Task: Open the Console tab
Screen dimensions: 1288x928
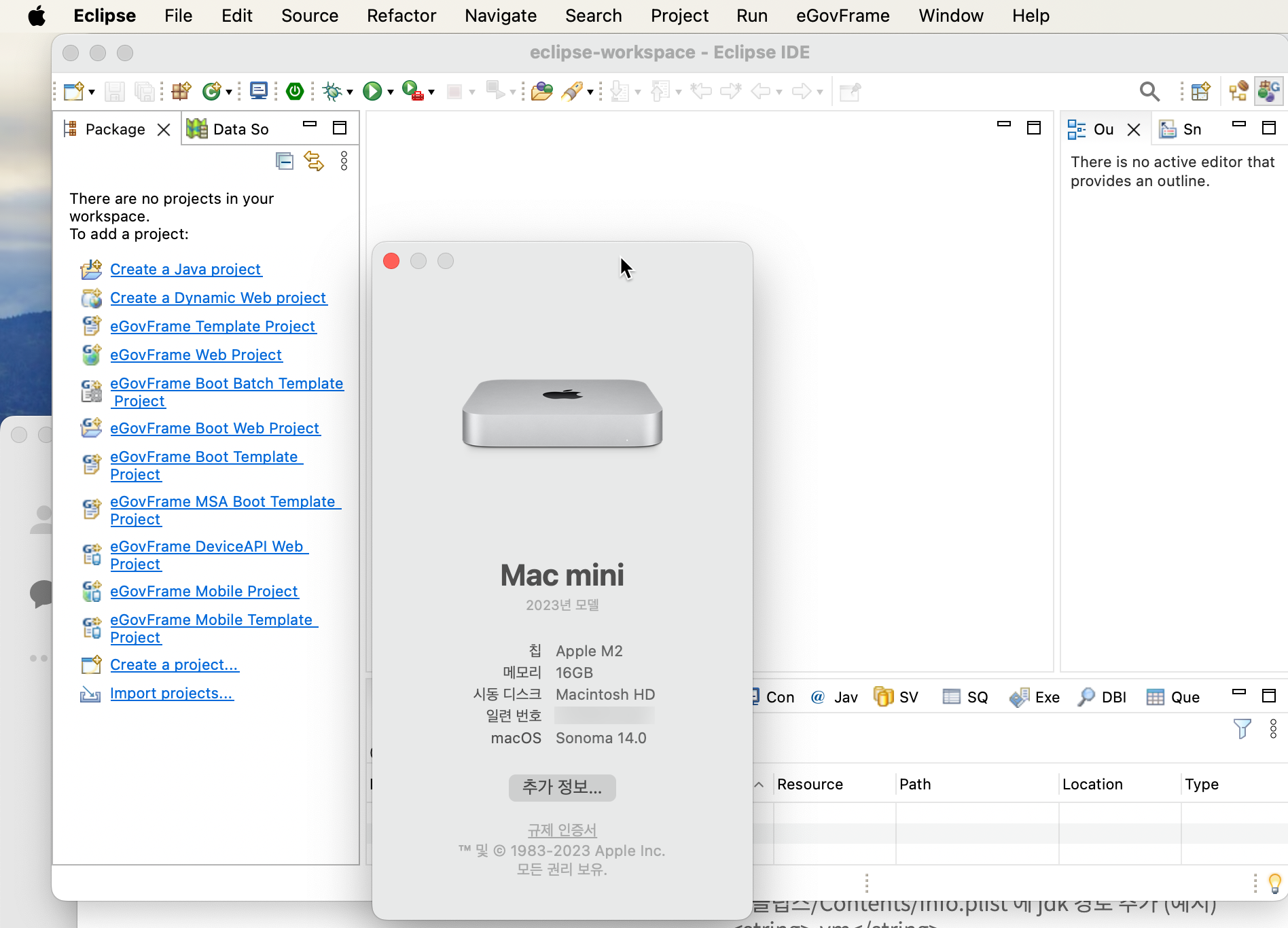Action: coord(773,697)
